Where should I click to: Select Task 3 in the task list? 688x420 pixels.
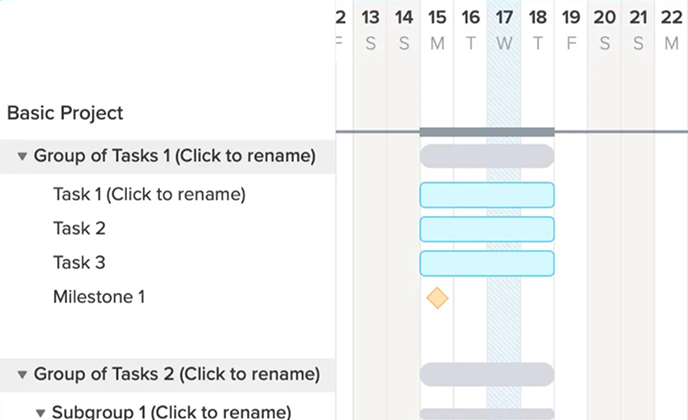click(79, 262)
